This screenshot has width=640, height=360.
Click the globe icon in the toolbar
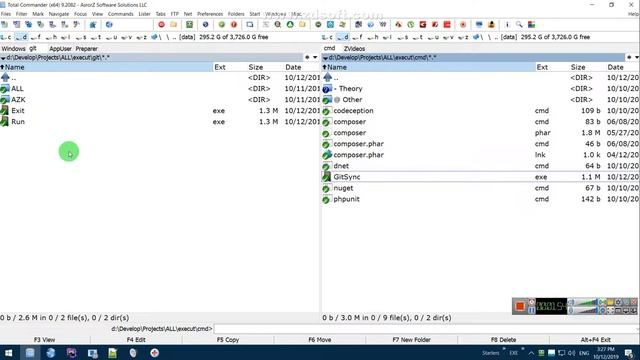tap(109, 24)
